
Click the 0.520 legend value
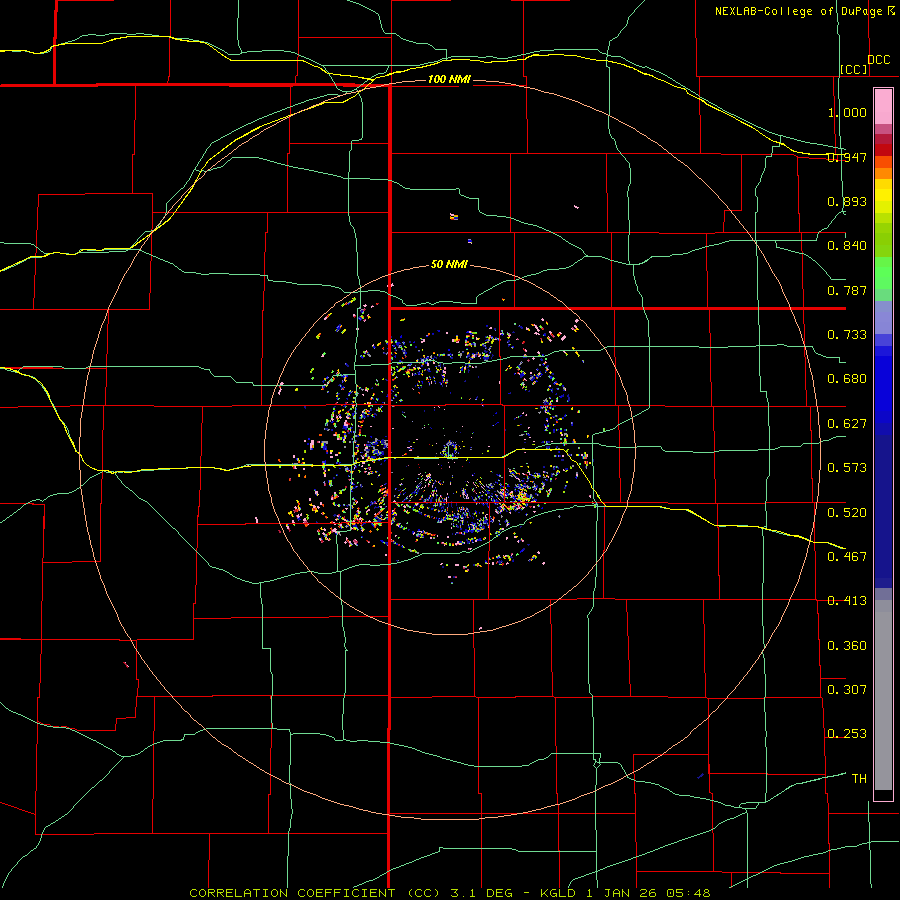(847, 513)
